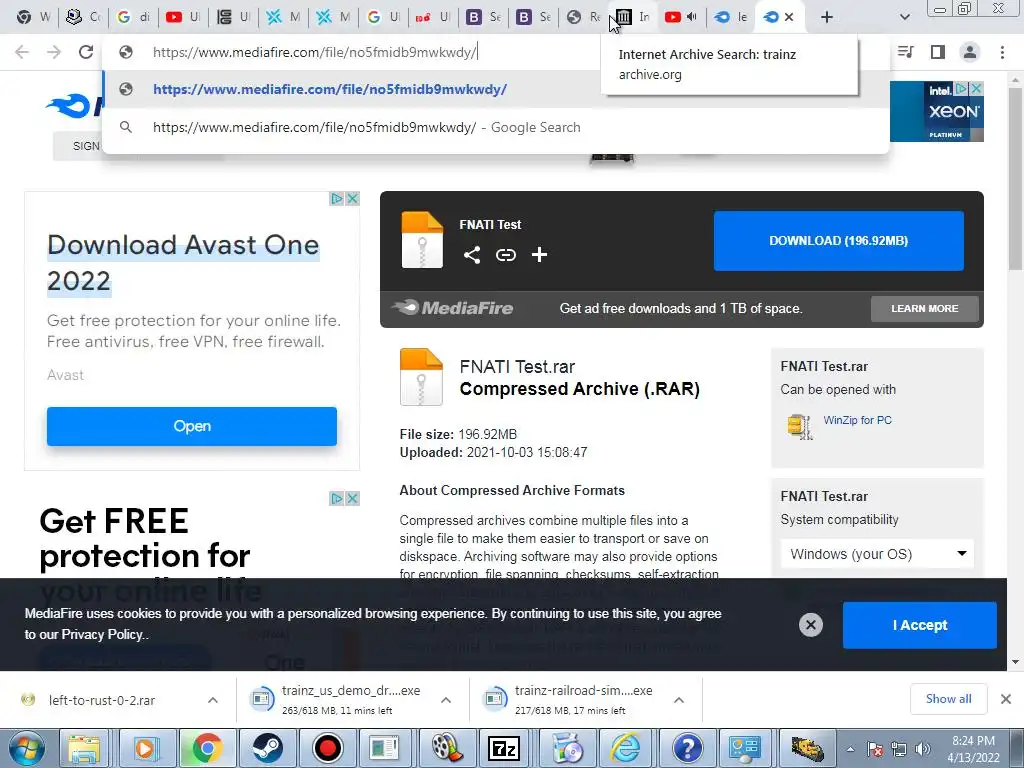
Task: Open the Windows (your OS) compatibility dropdown
Action: pyautogui.click(x=877, y=554)
